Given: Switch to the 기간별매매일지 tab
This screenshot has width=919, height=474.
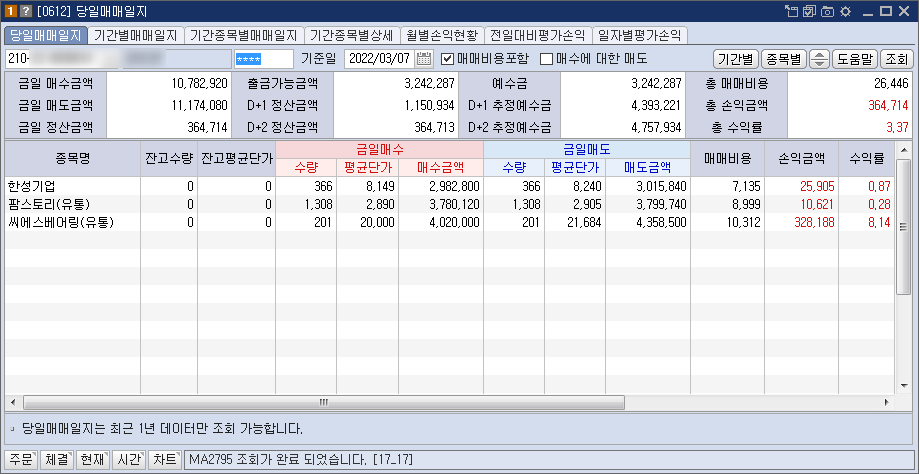Looking at the screenshot, I should 135,35.
